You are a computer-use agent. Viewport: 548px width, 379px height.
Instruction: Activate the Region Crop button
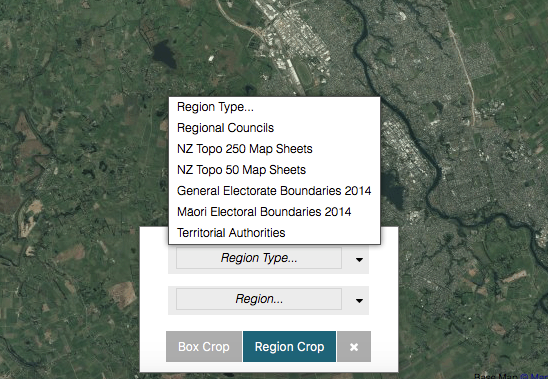289,346
